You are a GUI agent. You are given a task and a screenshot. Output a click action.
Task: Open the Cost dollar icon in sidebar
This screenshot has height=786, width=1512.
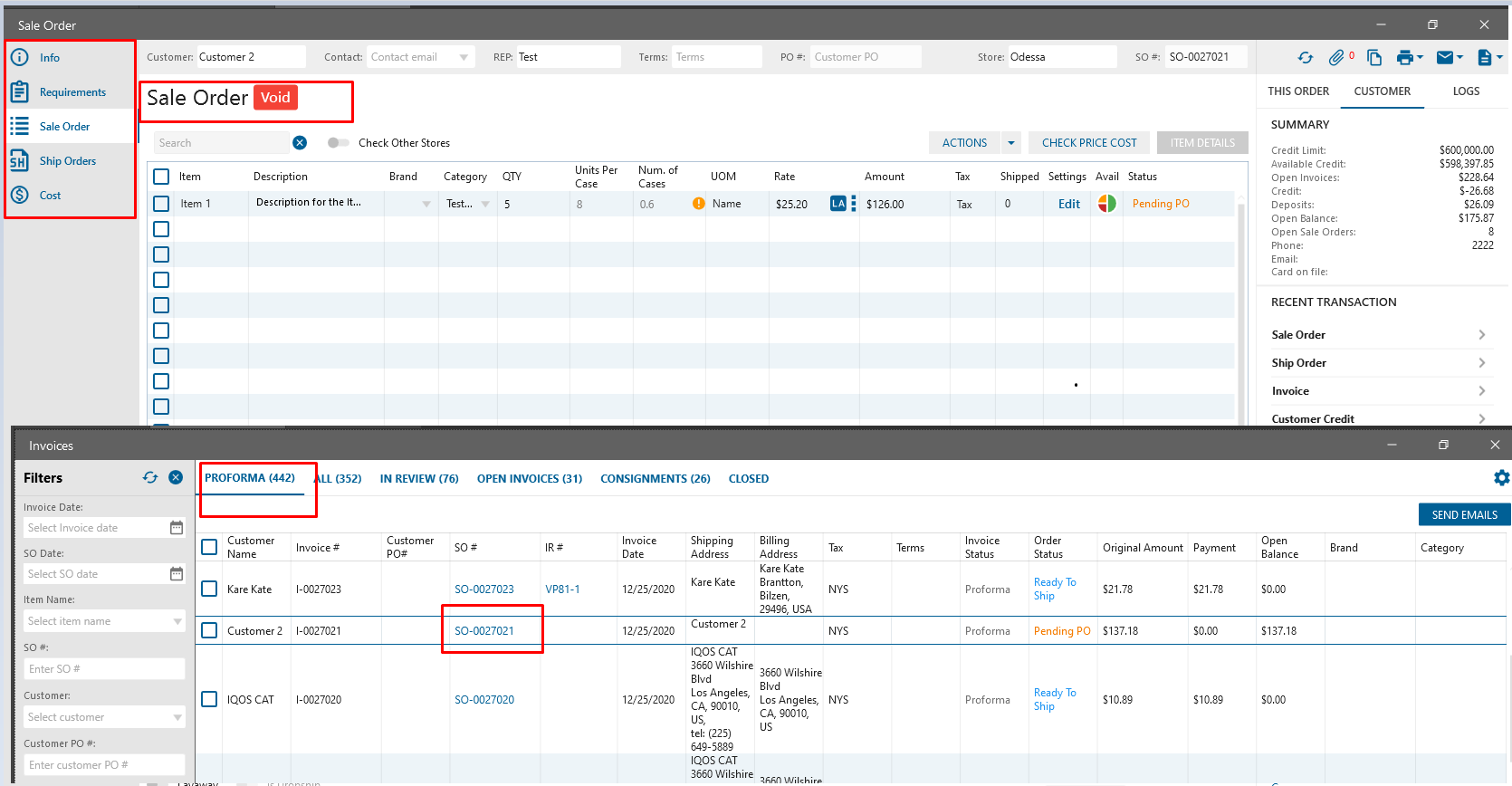point(19,195)
